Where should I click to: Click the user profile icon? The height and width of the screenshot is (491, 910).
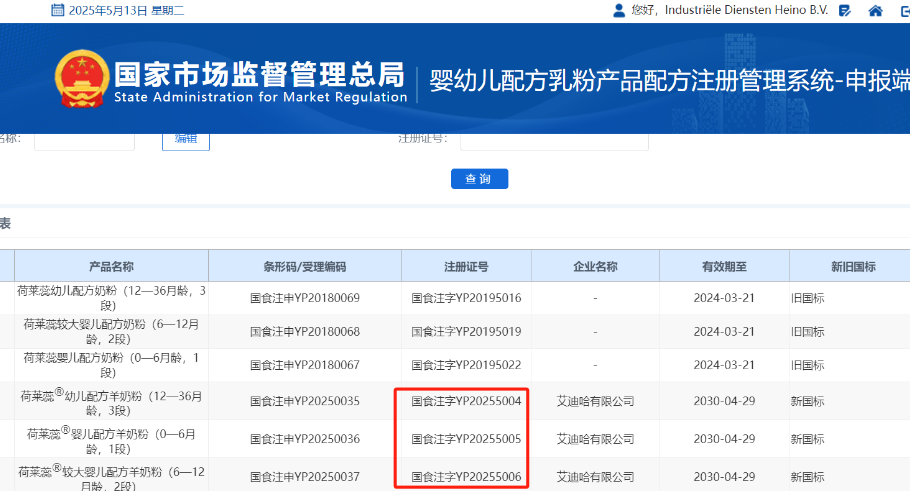coord(618,11)
